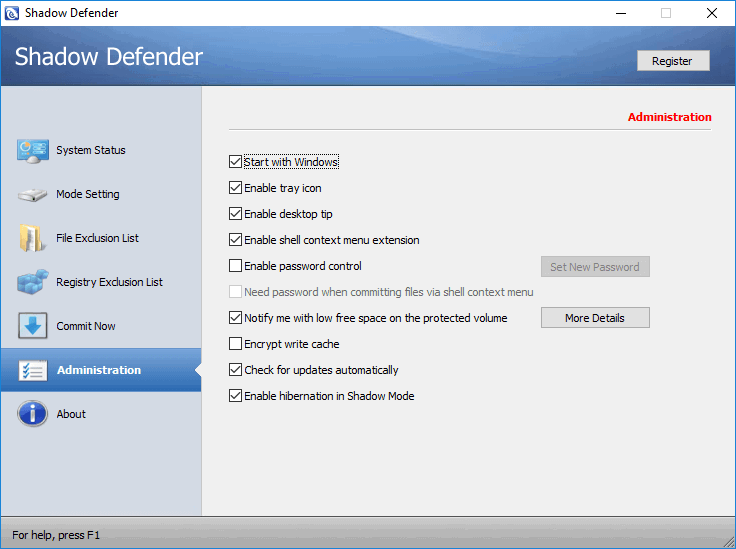Close the Shadow Defender window
736x549 pixels.
pos(712,13)
